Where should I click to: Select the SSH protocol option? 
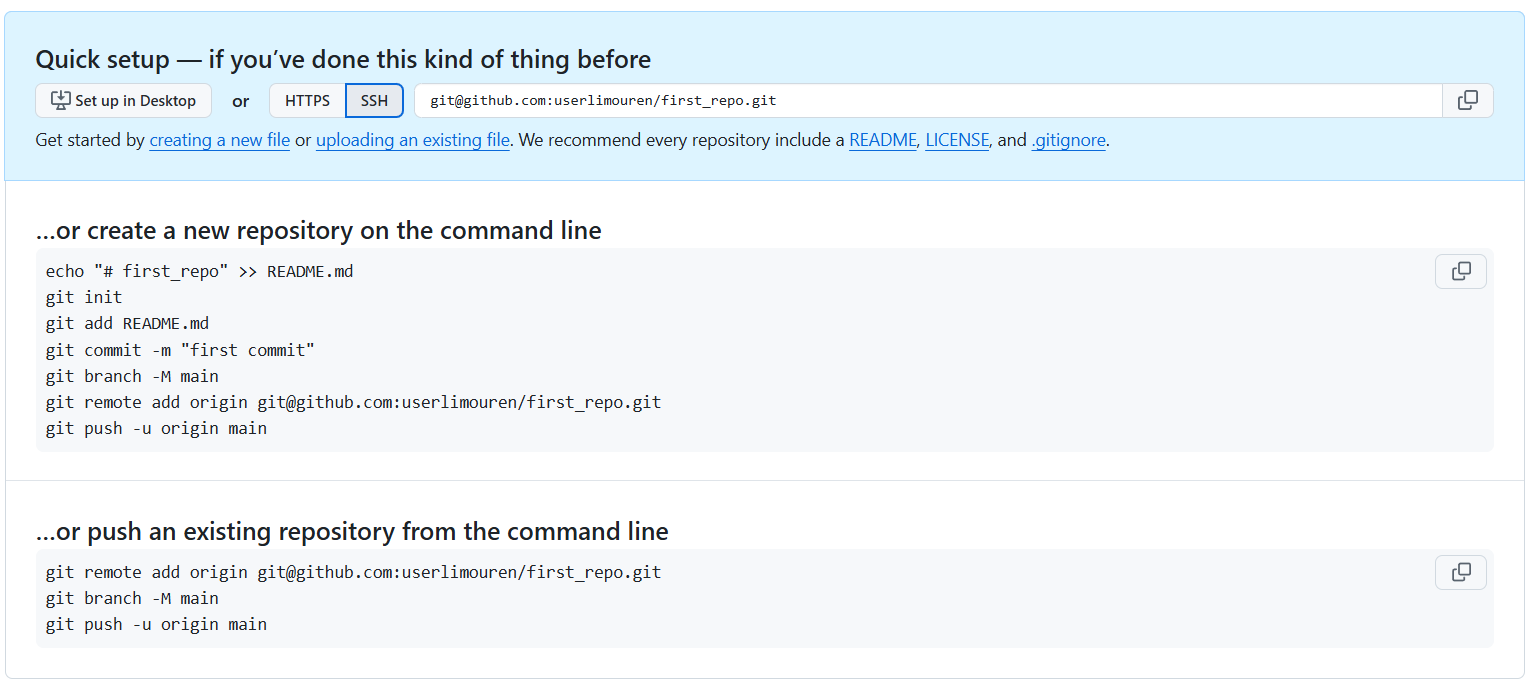(x=374, y=101)
